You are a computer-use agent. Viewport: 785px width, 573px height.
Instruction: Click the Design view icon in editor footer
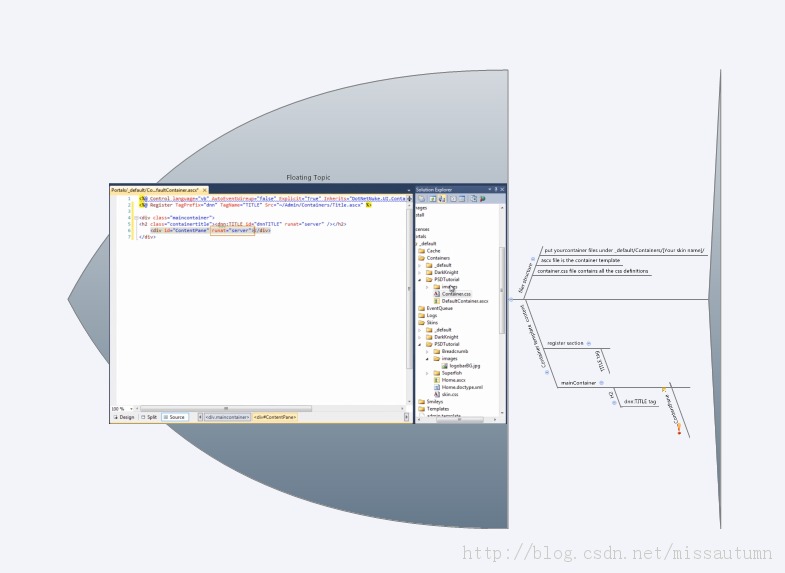click(x=115, y=417)
